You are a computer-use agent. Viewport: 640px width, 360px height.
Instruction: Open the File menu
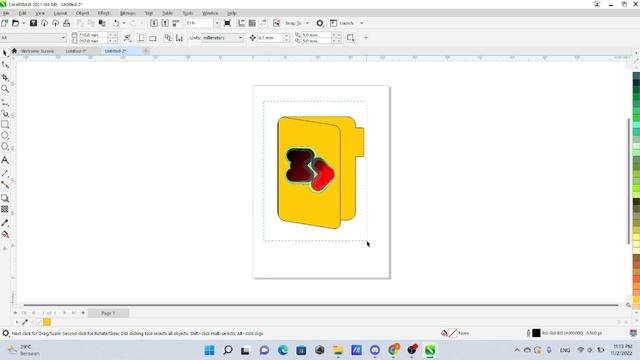click(6, 13)
